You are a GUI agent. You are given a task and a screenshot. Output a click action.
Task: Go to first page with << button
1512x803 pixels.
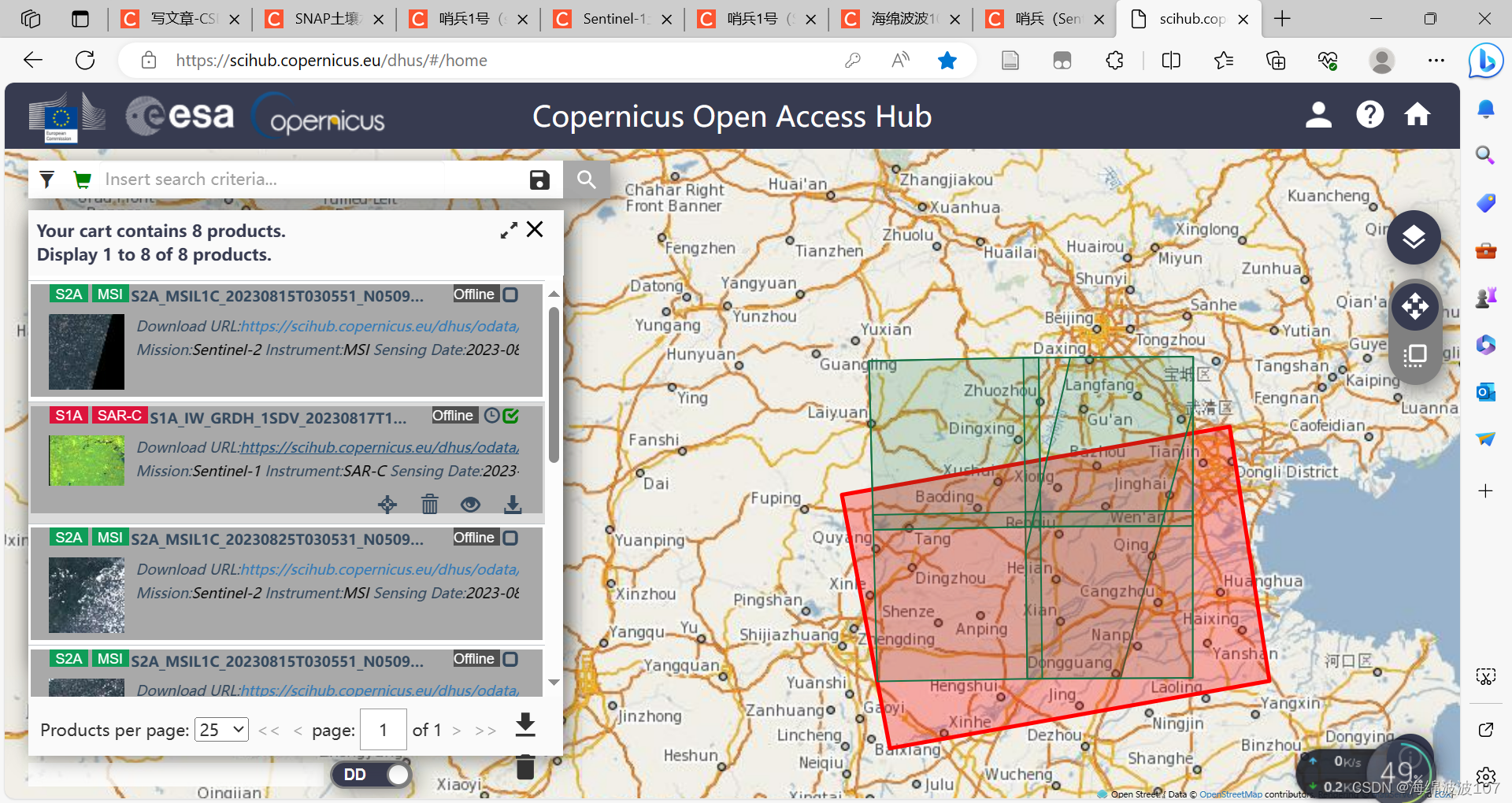click(x=269, y=731)
